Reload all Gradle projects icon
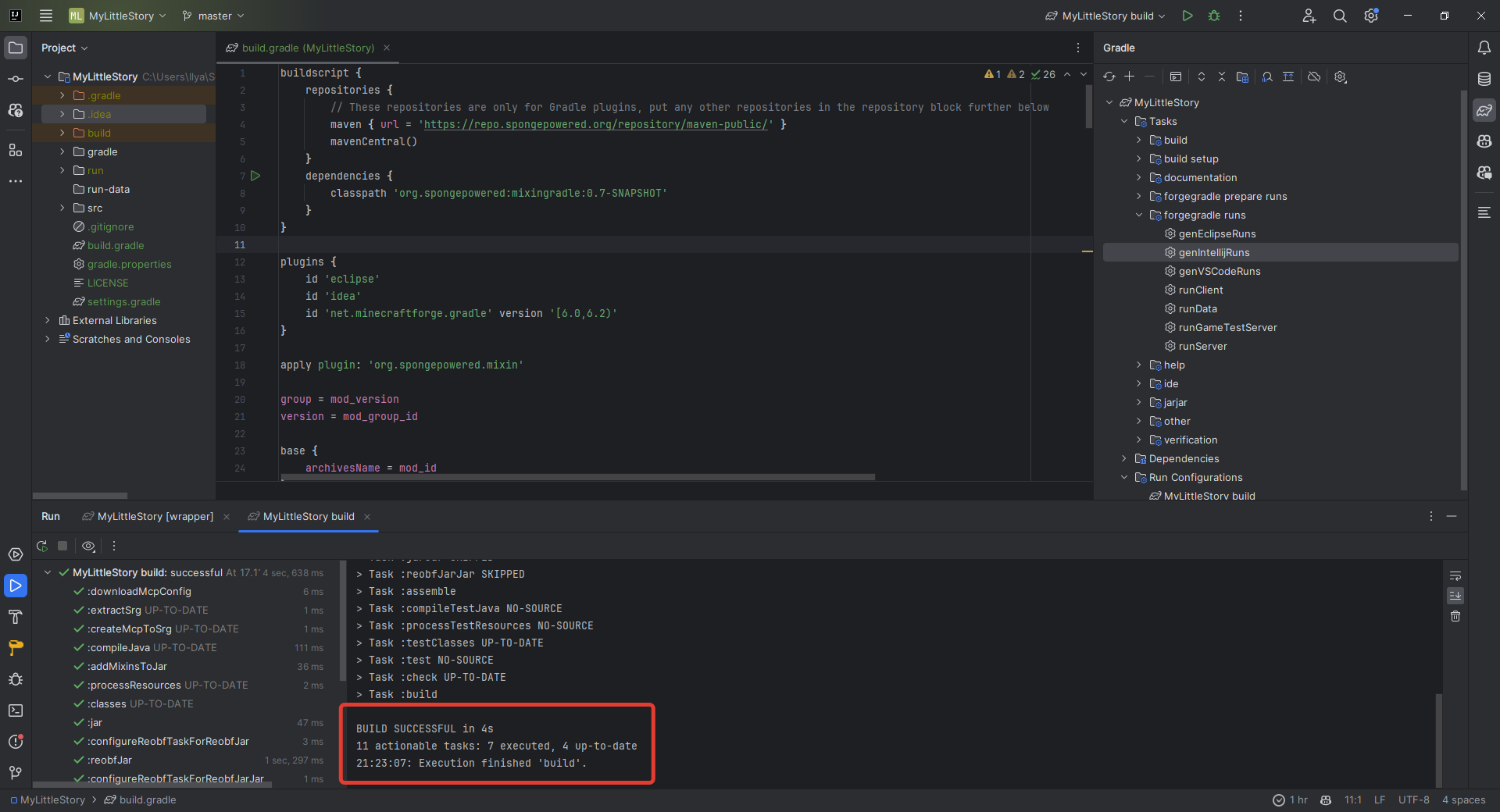 tap(1109, 77)
